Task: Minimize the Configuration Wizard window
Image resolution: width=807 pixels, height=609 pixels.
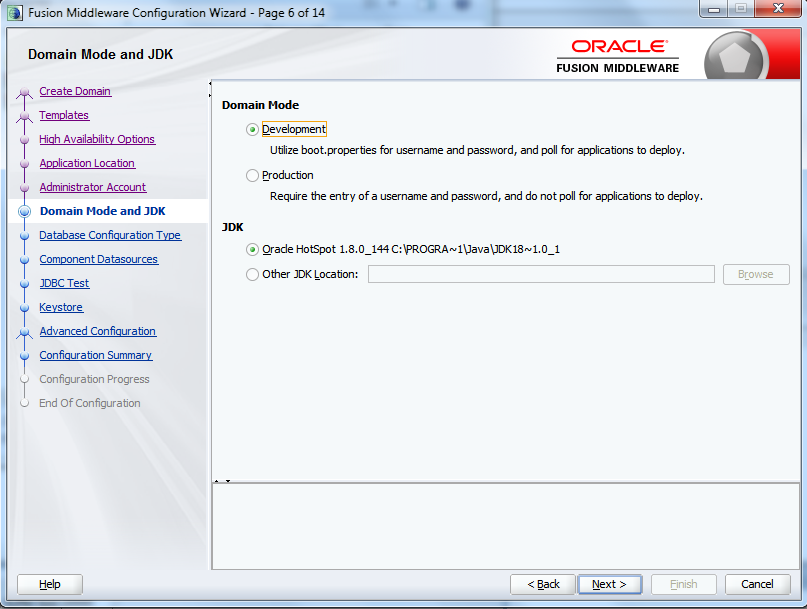Action: pos(714,9)
